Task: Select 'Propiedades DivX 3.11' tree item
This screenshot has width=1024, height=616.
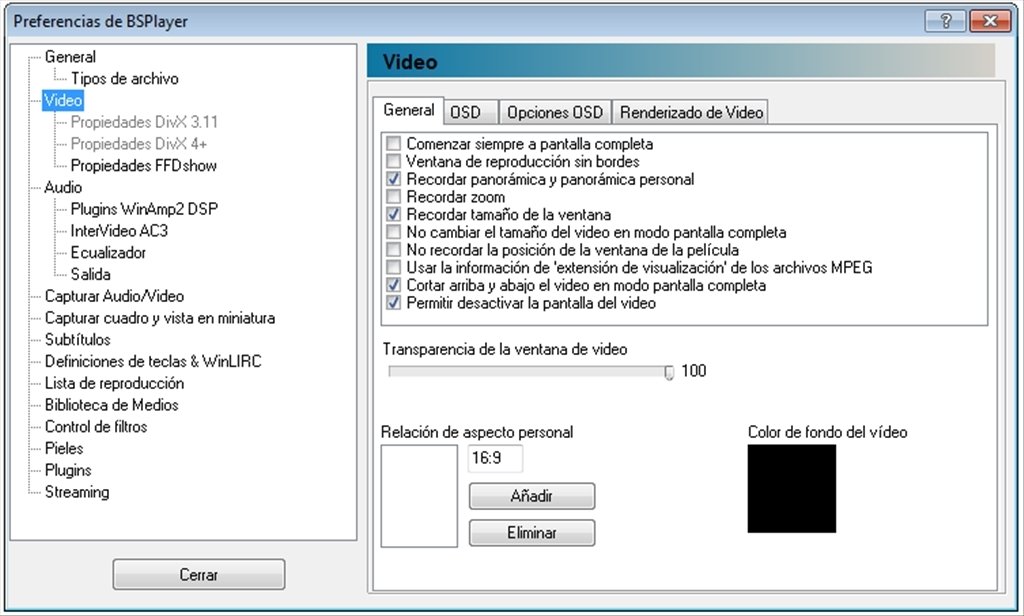Action: 144,122
